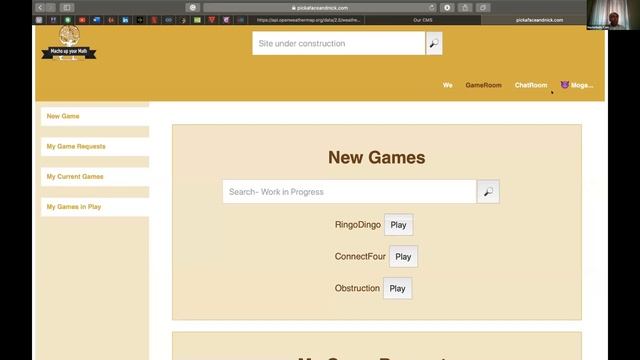Open the red YouTube pinned tab
Viewport: 640px width, 360px height.
[x=82, y=20]
